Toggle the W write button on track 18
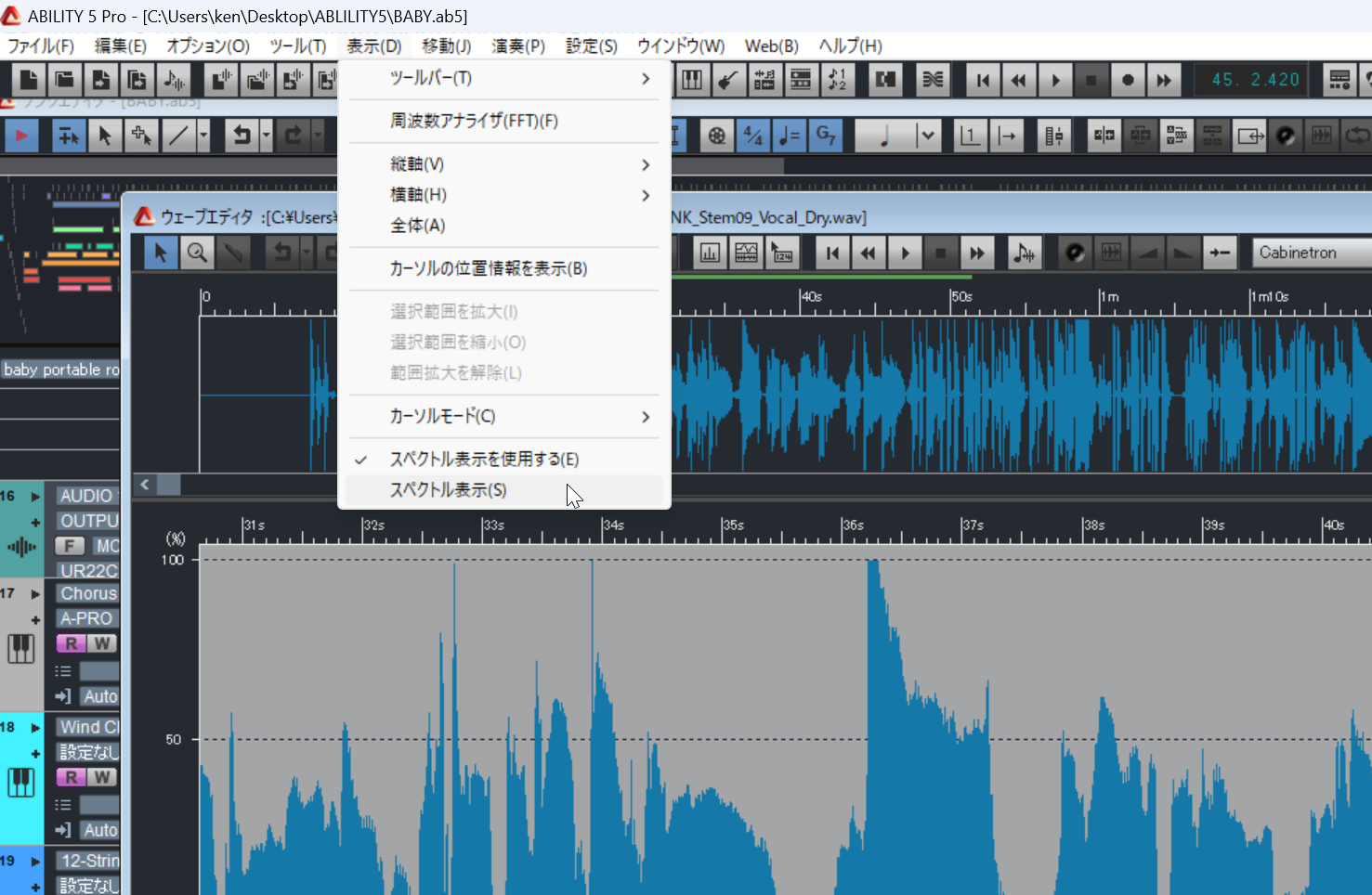 102,777
